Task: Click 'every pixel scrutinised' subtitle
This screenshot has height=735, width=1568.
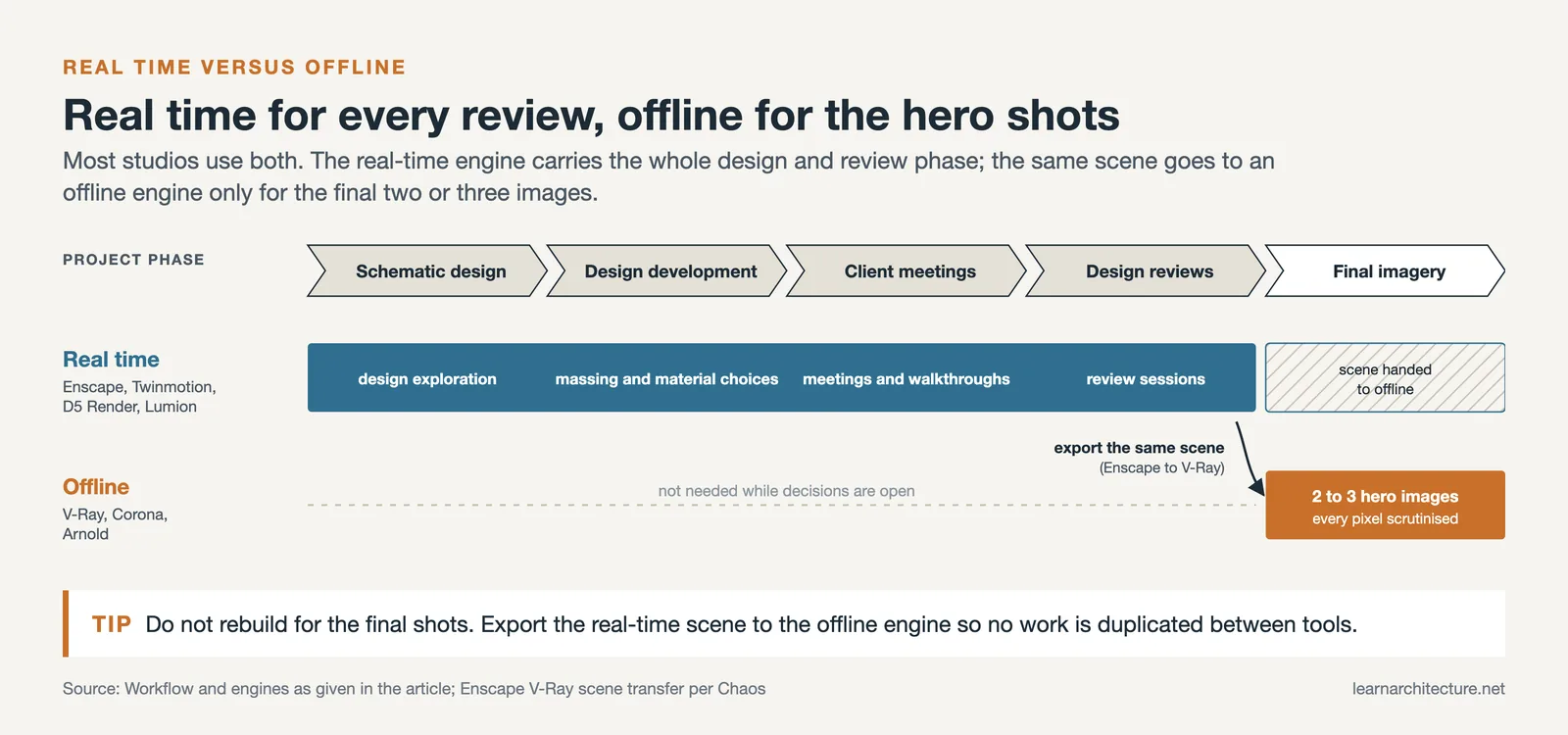Action: (1386, 519)
